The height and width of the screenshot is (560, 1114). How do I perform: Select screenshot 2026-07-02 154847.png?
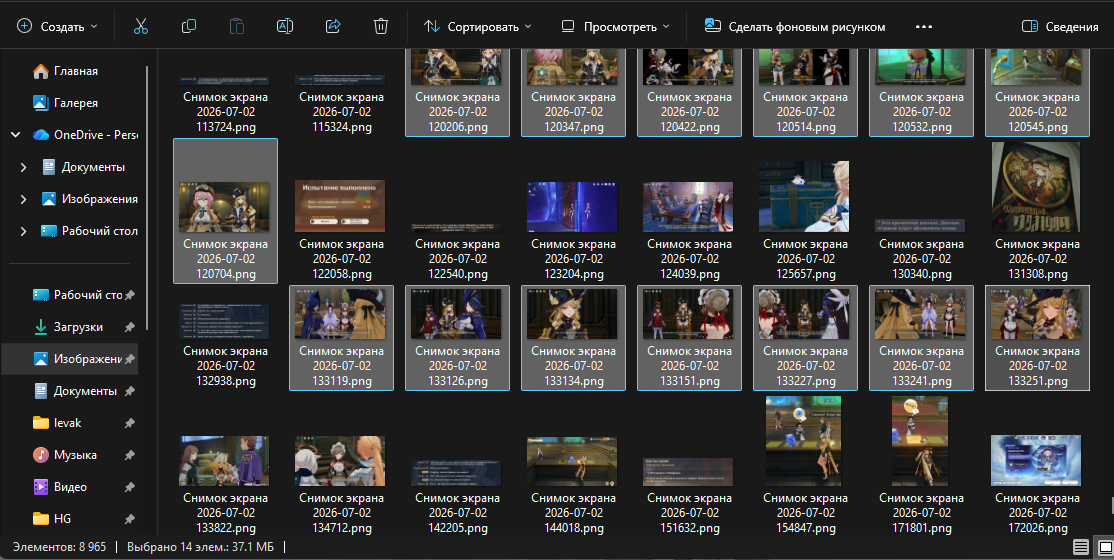click(806, 465)
